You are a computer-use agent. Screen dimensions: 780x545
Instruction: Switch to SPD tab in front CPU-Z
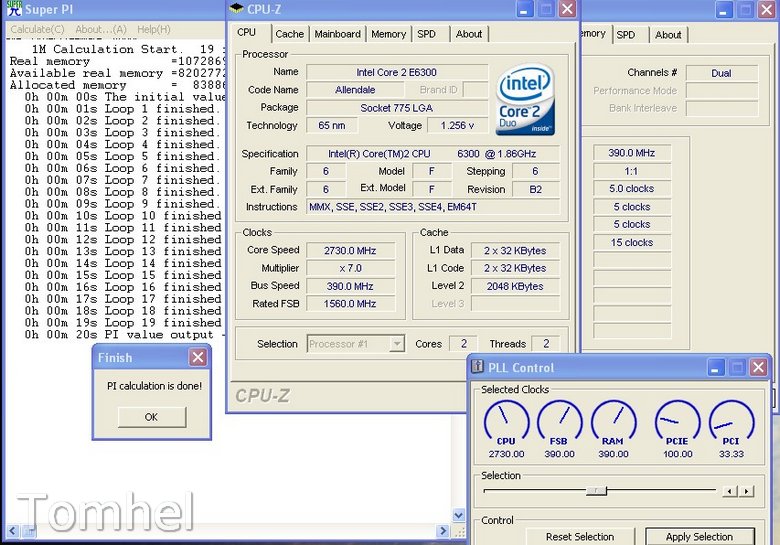(x=427, y=34)
